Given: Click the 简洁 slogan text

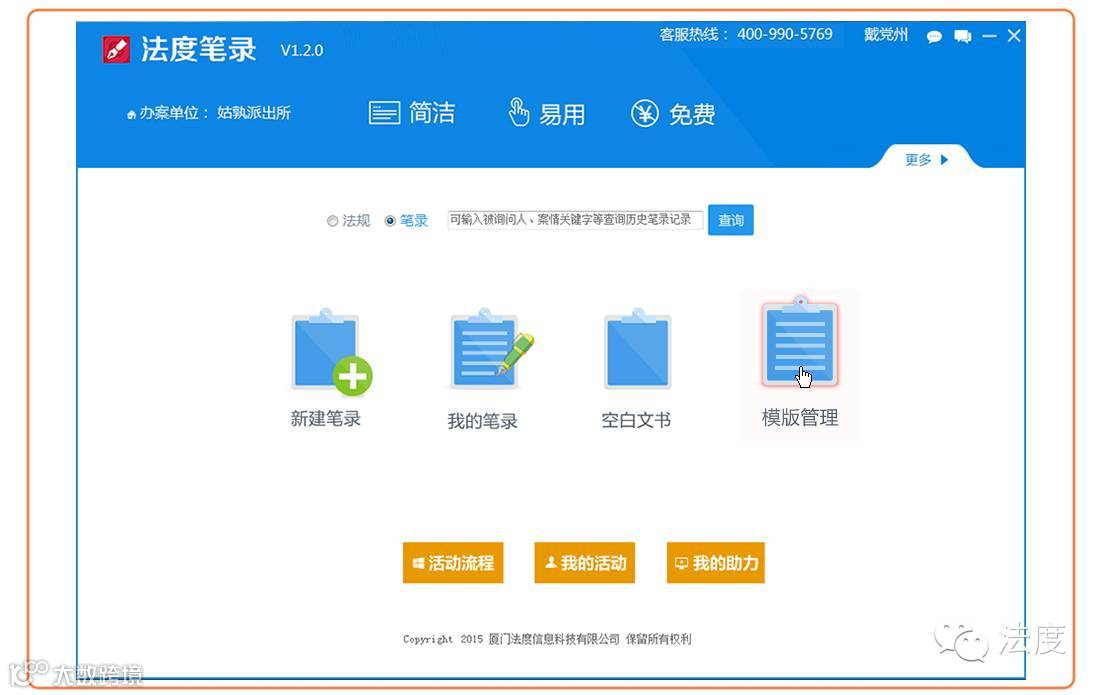Looking at the screenshot, I should (x=432, y=113).
